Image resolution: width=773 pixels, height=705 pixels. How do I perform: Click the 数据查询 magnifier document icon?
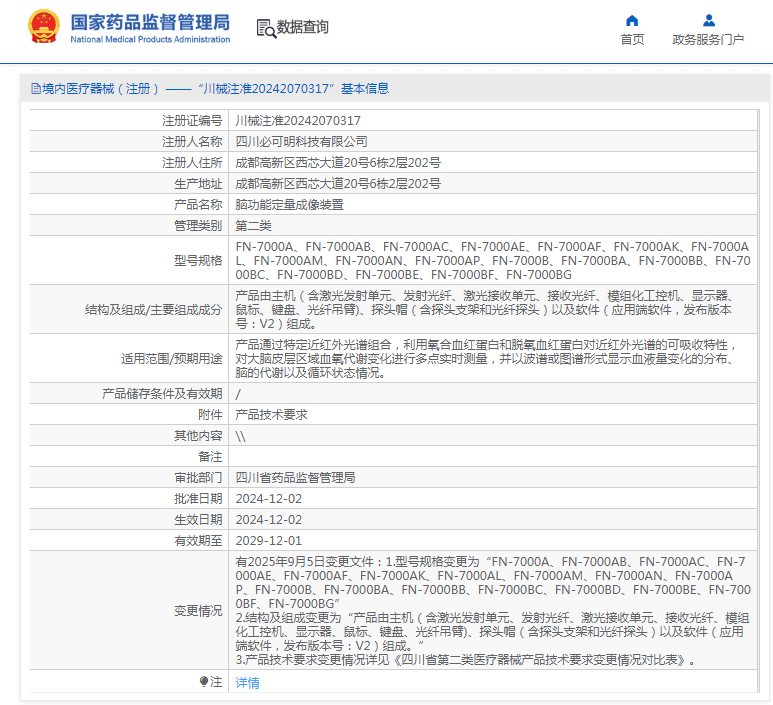click(266, 28)
